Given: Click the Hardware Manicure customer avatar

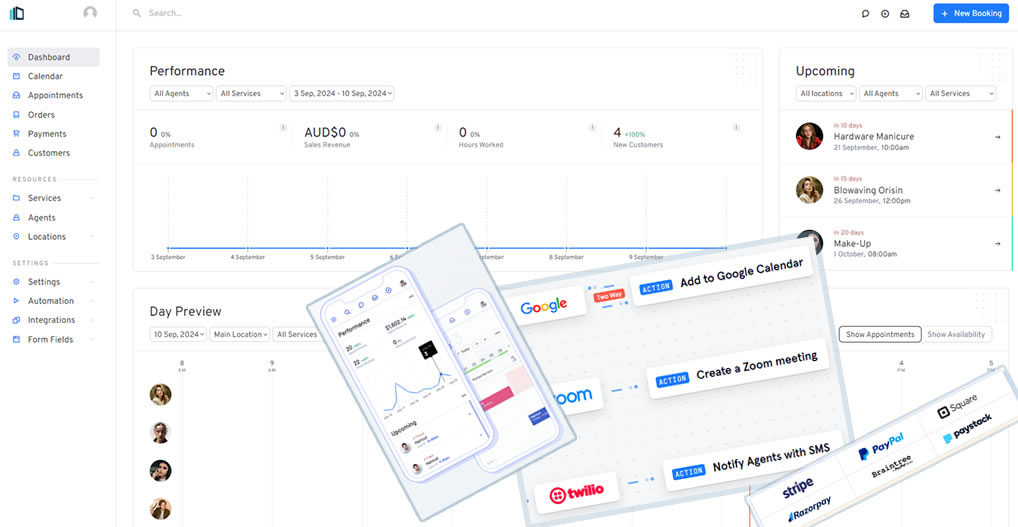Looking at the screenshot, I should coord(810,136).
